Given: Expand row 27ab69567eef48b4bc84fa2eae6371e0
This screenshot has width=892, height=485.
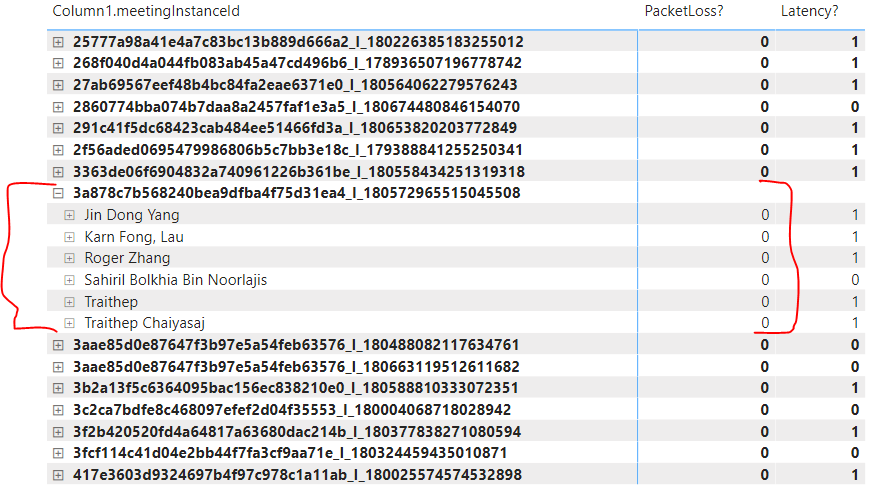Looking at the screenshot, I should click(x=58, y=85).
